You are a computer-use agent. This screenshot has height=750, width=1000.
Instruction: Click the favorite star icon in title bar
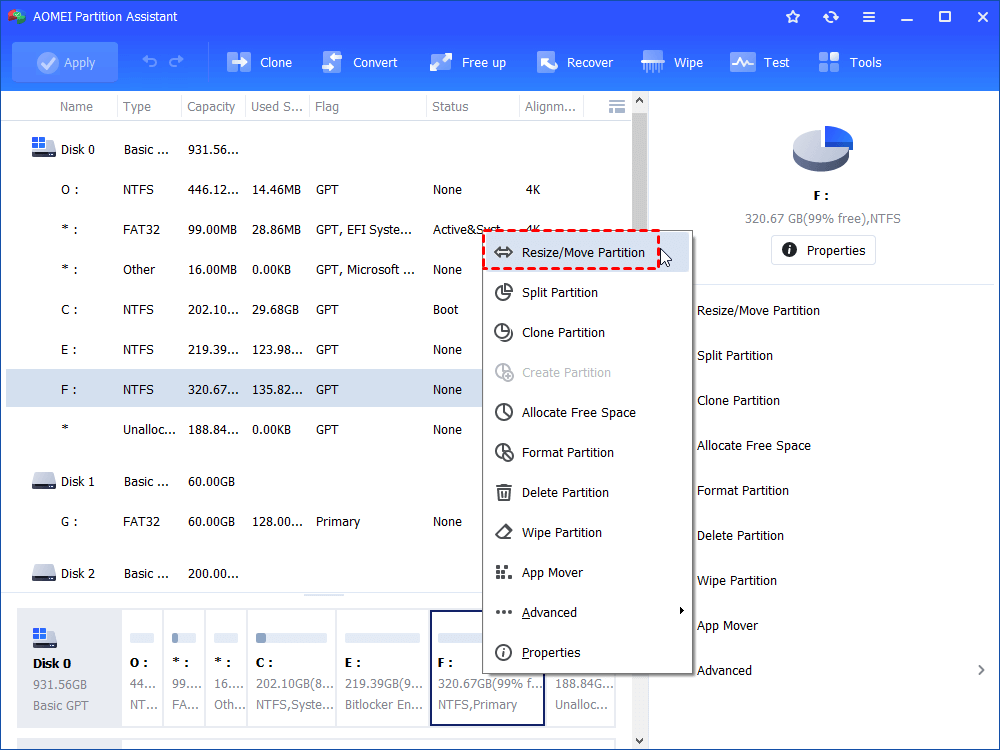tap(793, 17)
